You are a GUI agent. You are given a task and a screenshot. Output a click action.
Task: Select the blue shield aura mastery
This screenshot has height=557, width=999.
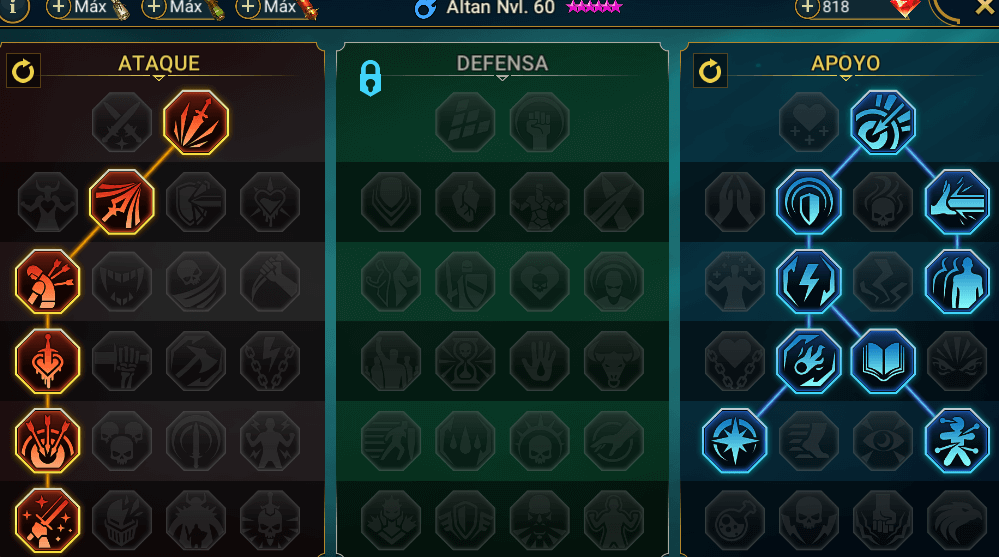click(809, 202)
